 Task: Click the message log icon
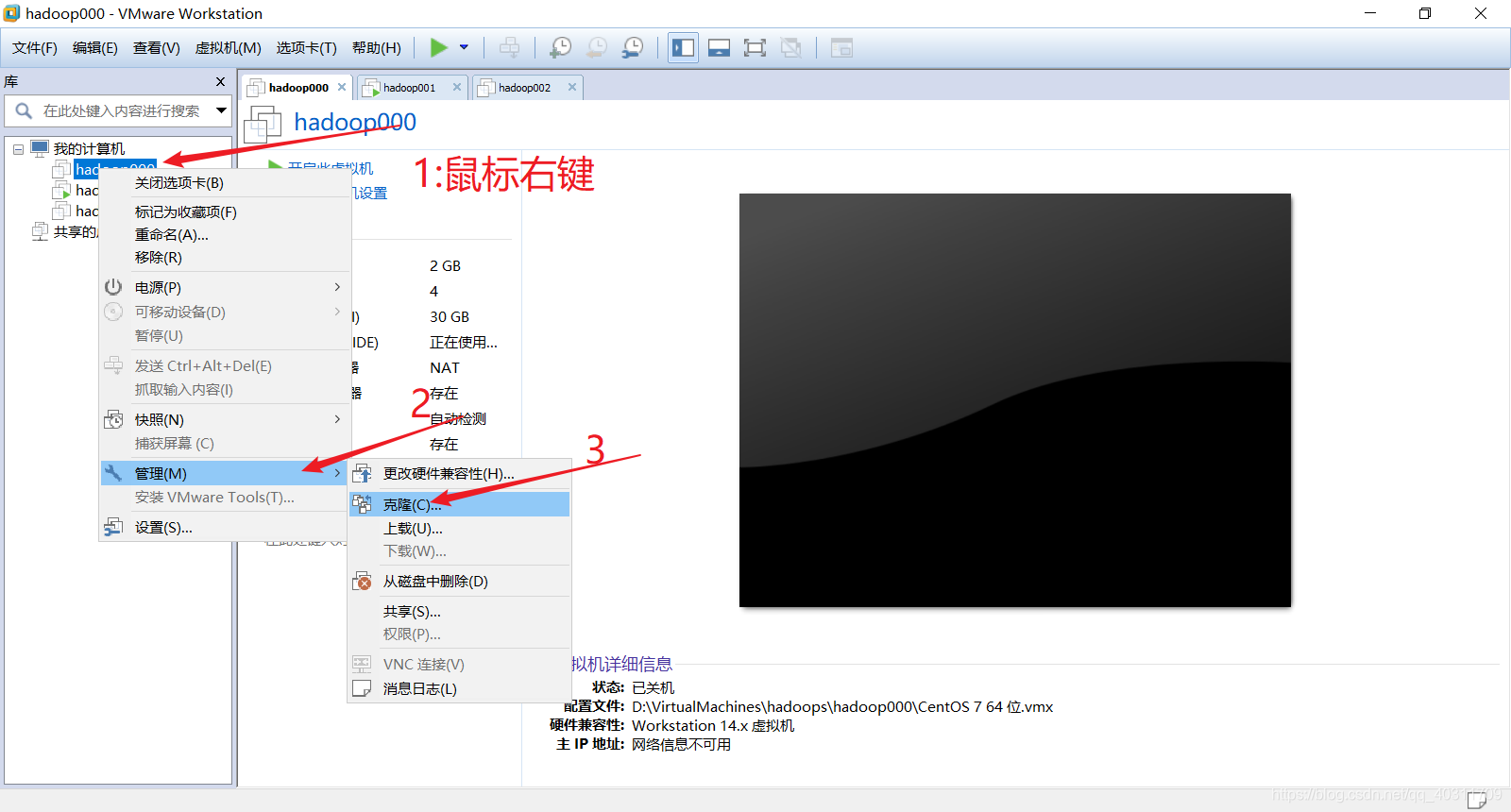[x=362, y=689]
